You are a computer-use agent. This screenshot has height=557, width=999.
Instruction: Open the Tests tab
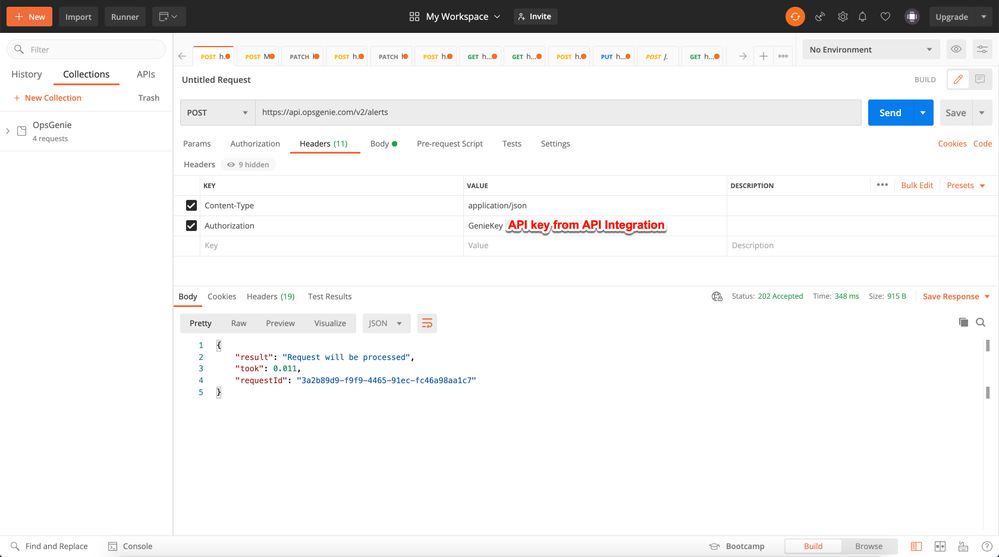tap(512, 143)
